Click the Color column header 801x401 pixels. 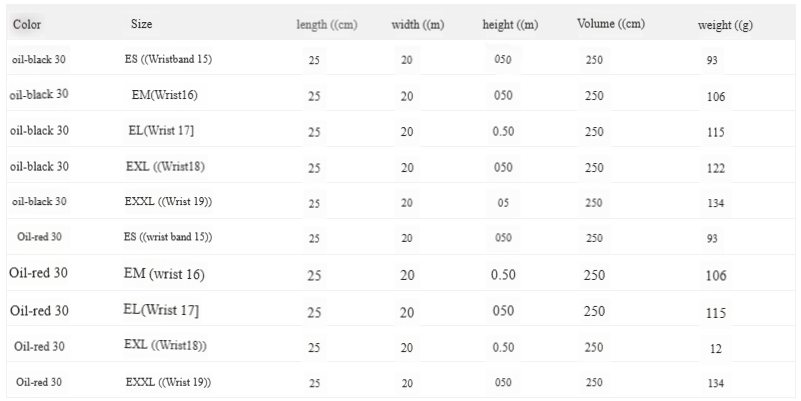tap(27, 23)
